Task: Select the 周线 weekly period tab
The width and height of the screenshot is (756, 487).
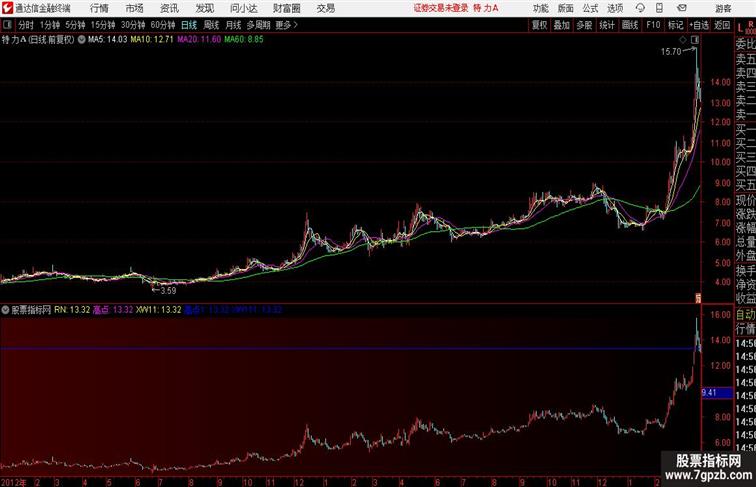Action: [x=211, y=25]
